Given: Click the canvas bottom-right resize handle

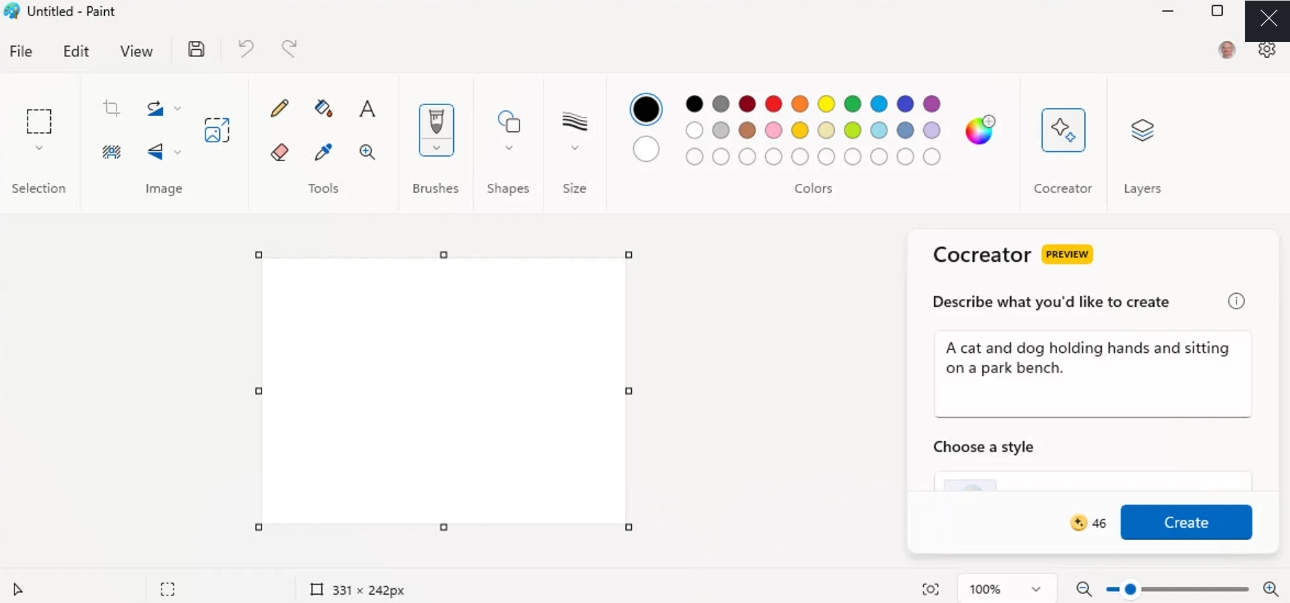Looking at the screenshot, I should [629, 527].
